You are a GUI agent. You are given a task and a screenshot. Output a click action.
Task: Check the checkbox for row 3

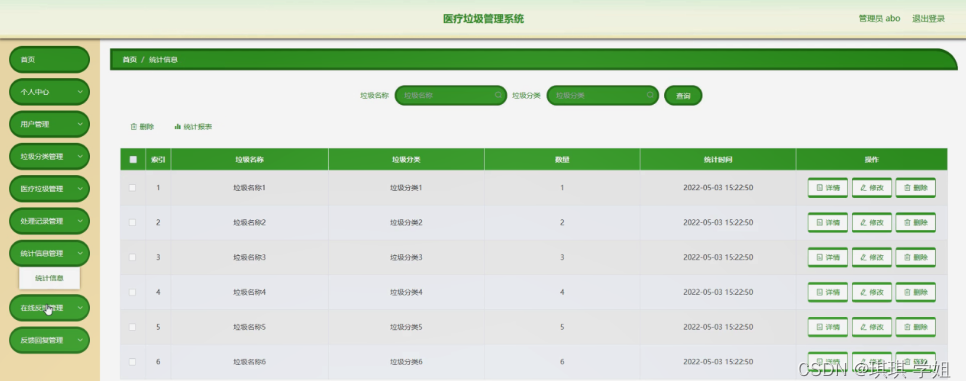pos(132,257)
